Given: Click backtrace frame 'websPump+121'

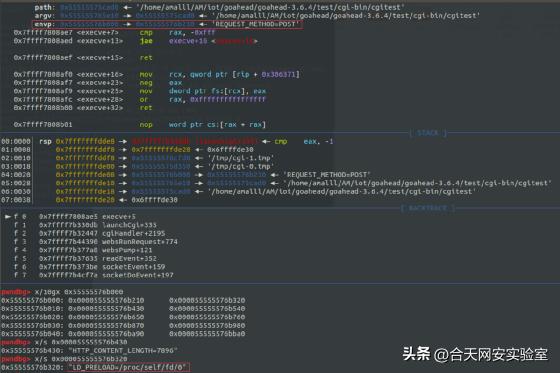Looking at the screenshot, I should [x=127, y=250].
